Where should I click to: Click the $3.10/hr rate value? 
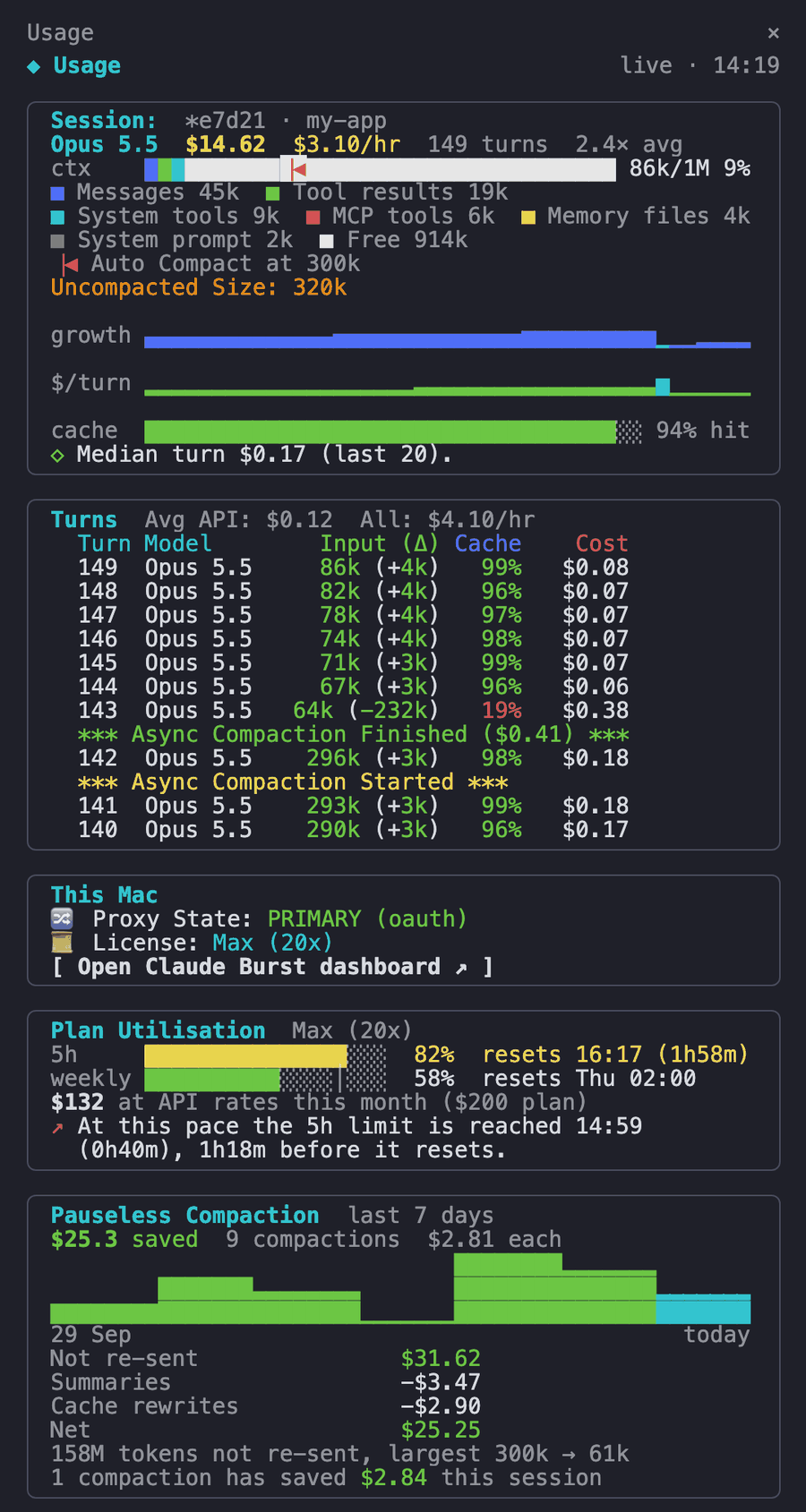point(347,145)
